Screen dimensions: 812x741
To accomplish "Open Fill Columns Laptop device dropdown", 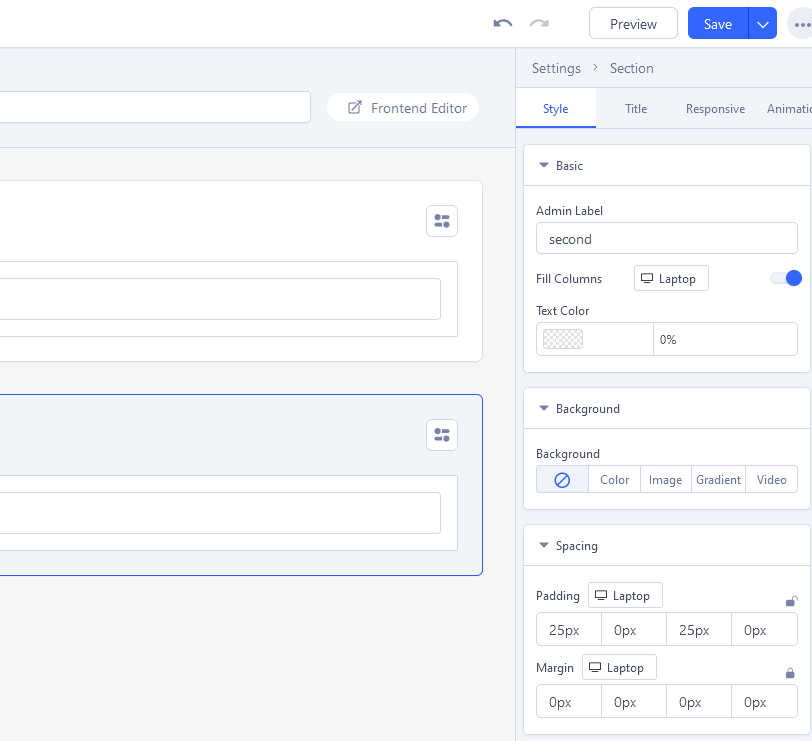I will [671, 278].
